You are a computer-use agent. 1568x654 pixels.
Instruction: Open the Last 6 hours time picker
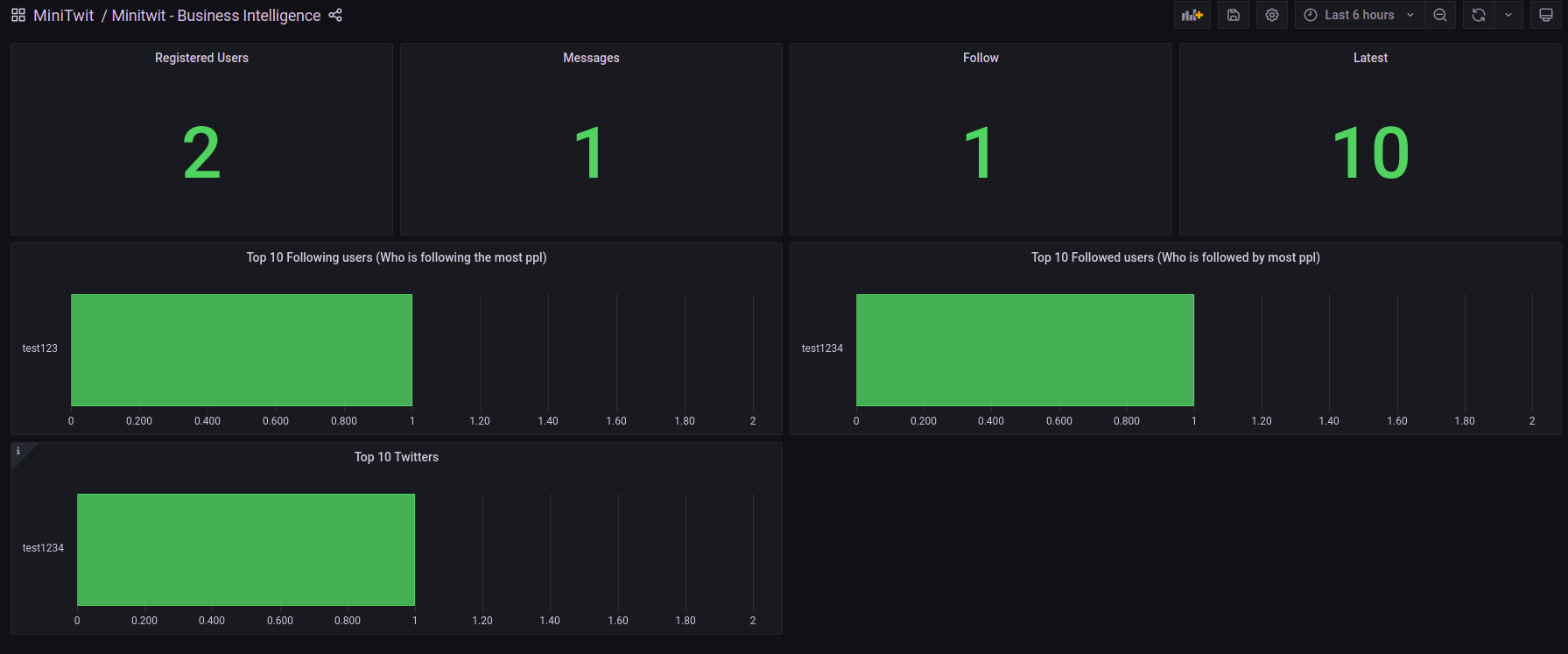(x=1359, y=15)
